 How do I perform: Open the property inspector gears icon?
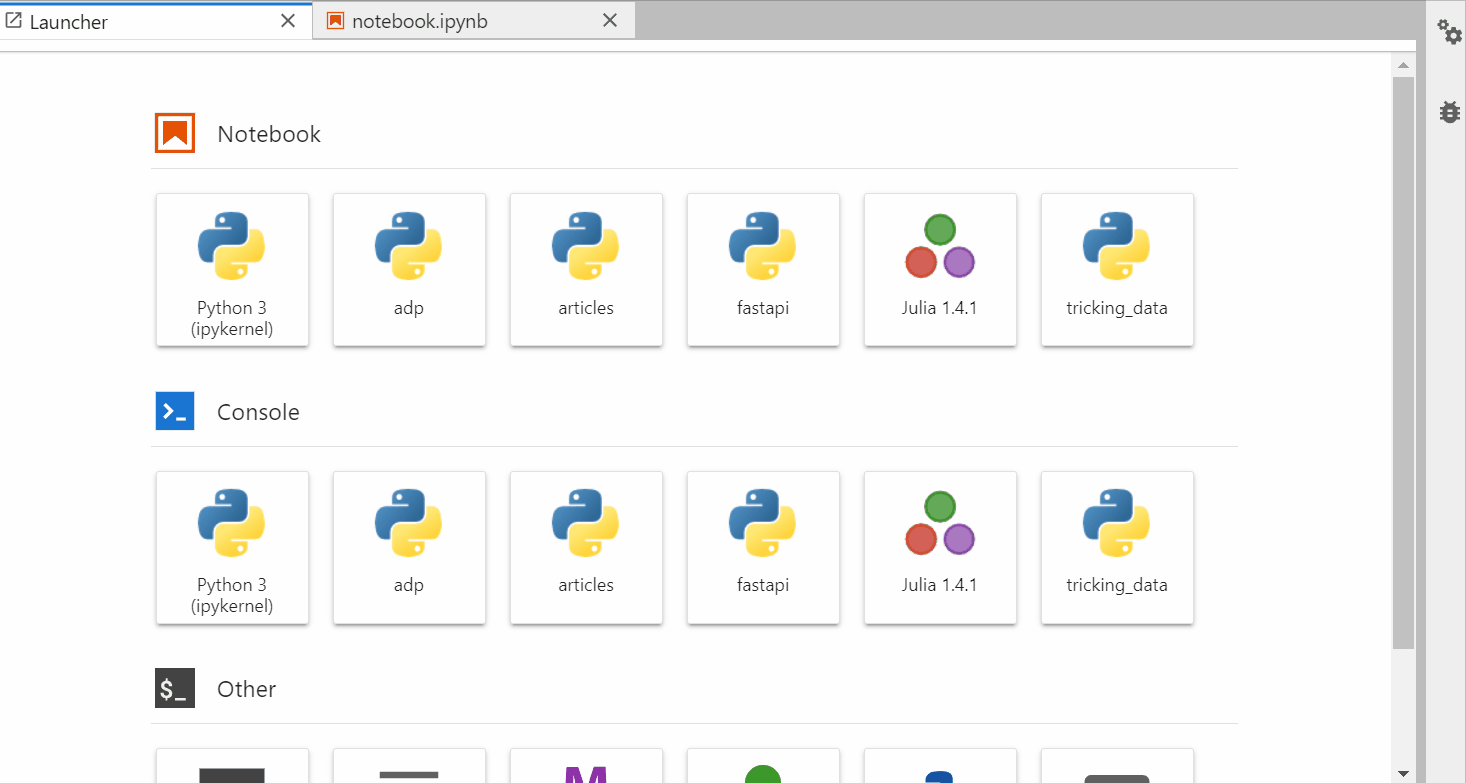point(1449,31)
